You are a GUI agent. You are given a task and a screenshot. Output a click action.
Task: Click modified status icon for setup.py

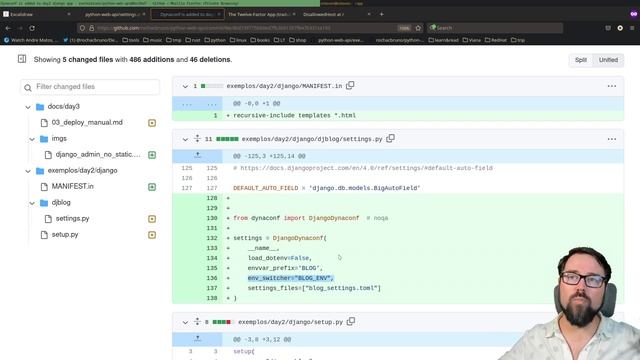click(x=152, y=235)
